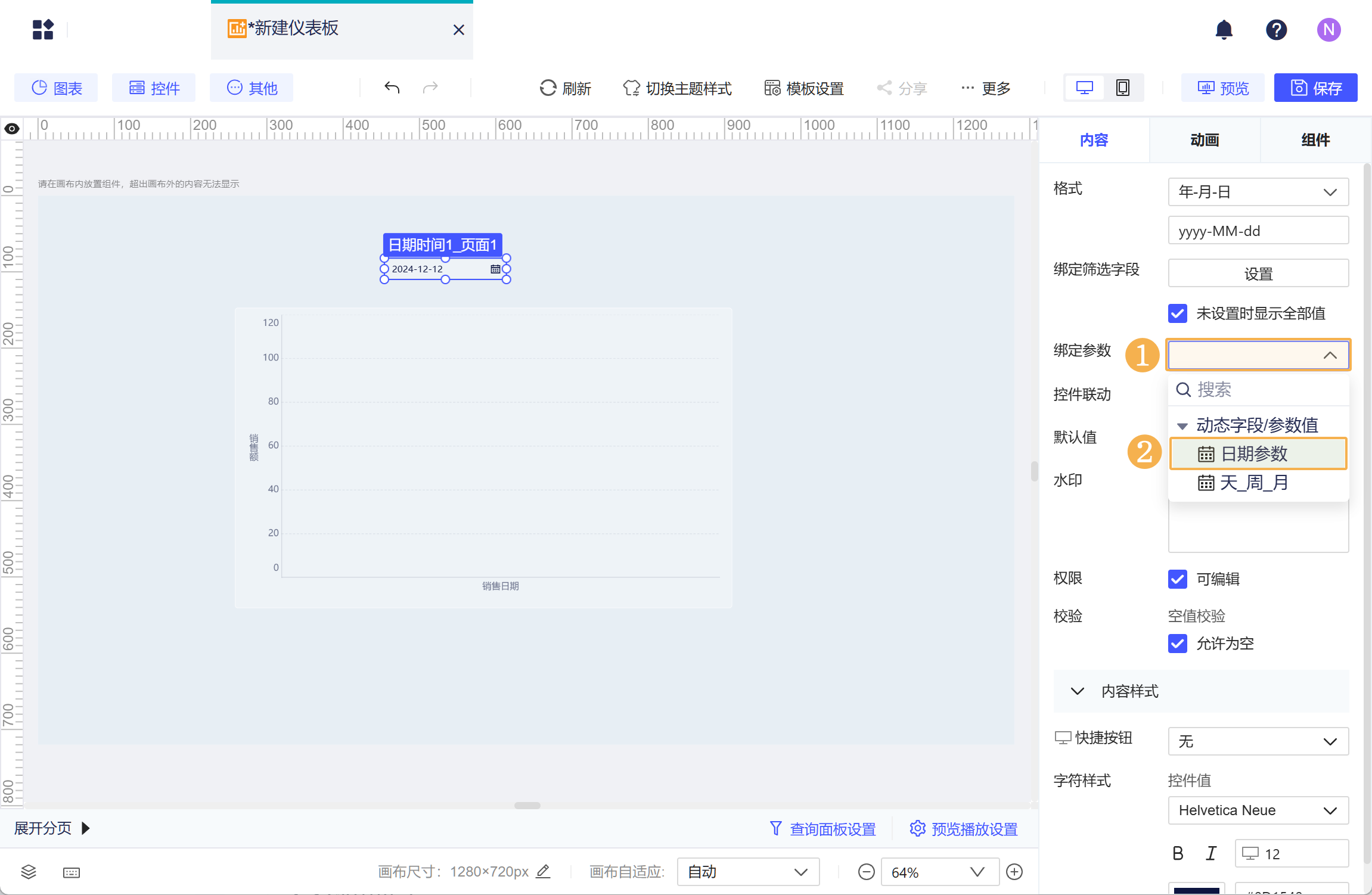Collapse the 内容样式 section
The width and height of the screenshot is (1372, 895).
pyautogui.click(x=1078, y=691)
